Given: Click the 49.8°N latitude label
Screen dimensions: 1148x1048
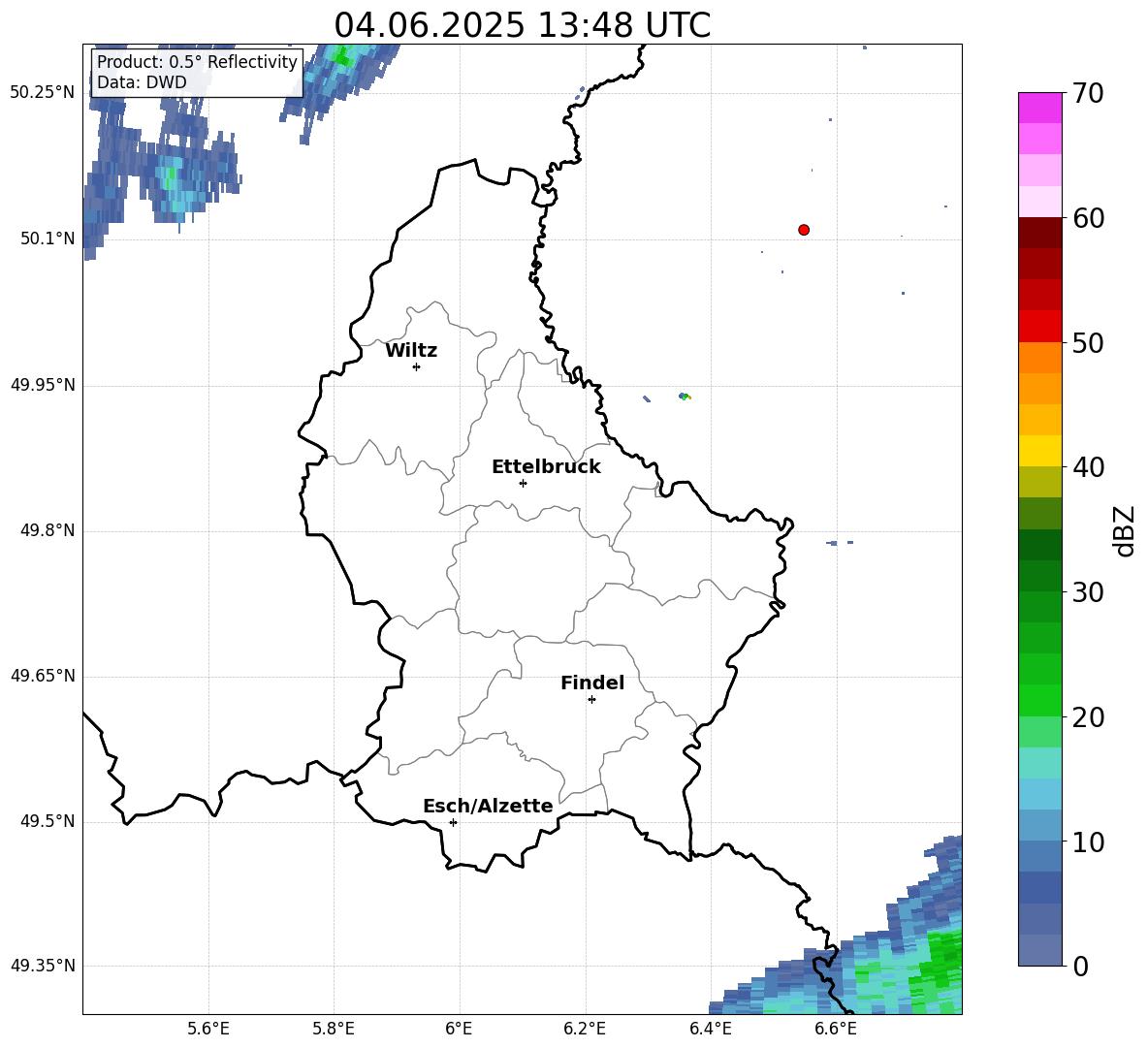Looking at the screenshot, I should tap(48, 530).
